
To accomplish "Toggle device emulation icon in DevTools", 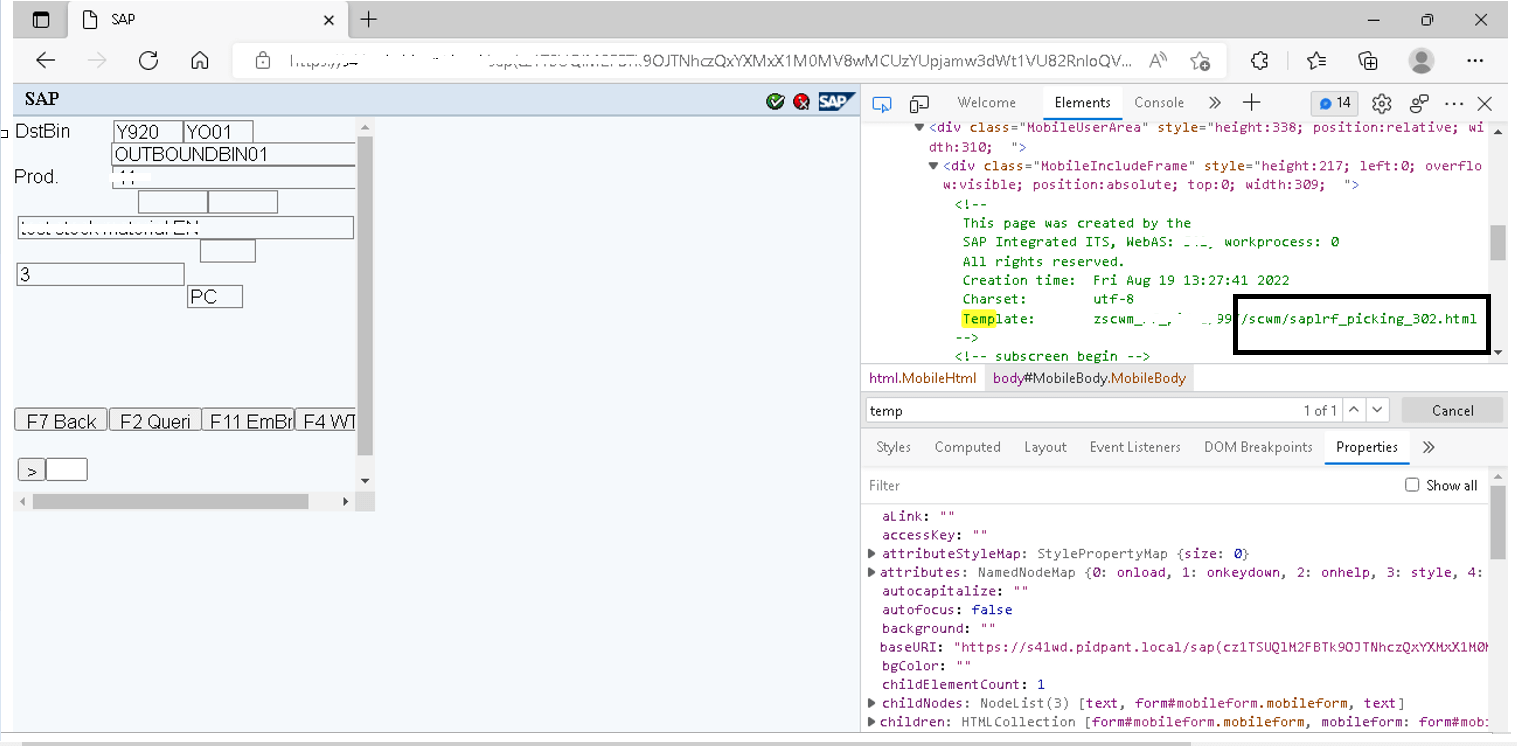I will coord(919,104).
